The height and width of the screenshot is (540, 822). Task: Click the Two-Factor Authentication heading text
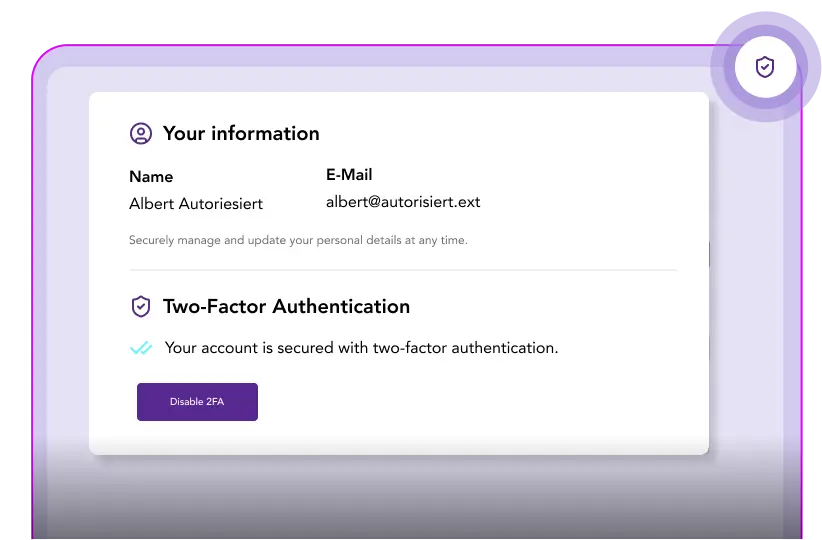[286, 307]
